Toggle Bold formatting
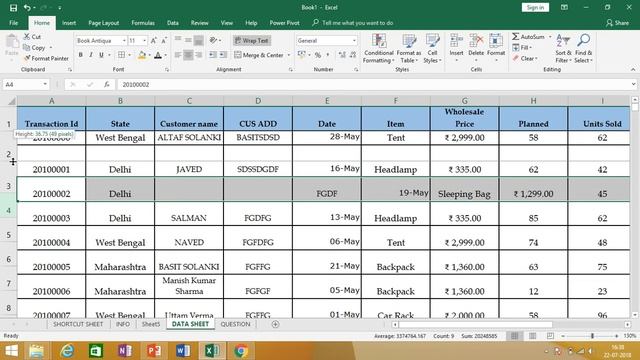The width and height of the screenshot is (640, 360). point(80,55)
